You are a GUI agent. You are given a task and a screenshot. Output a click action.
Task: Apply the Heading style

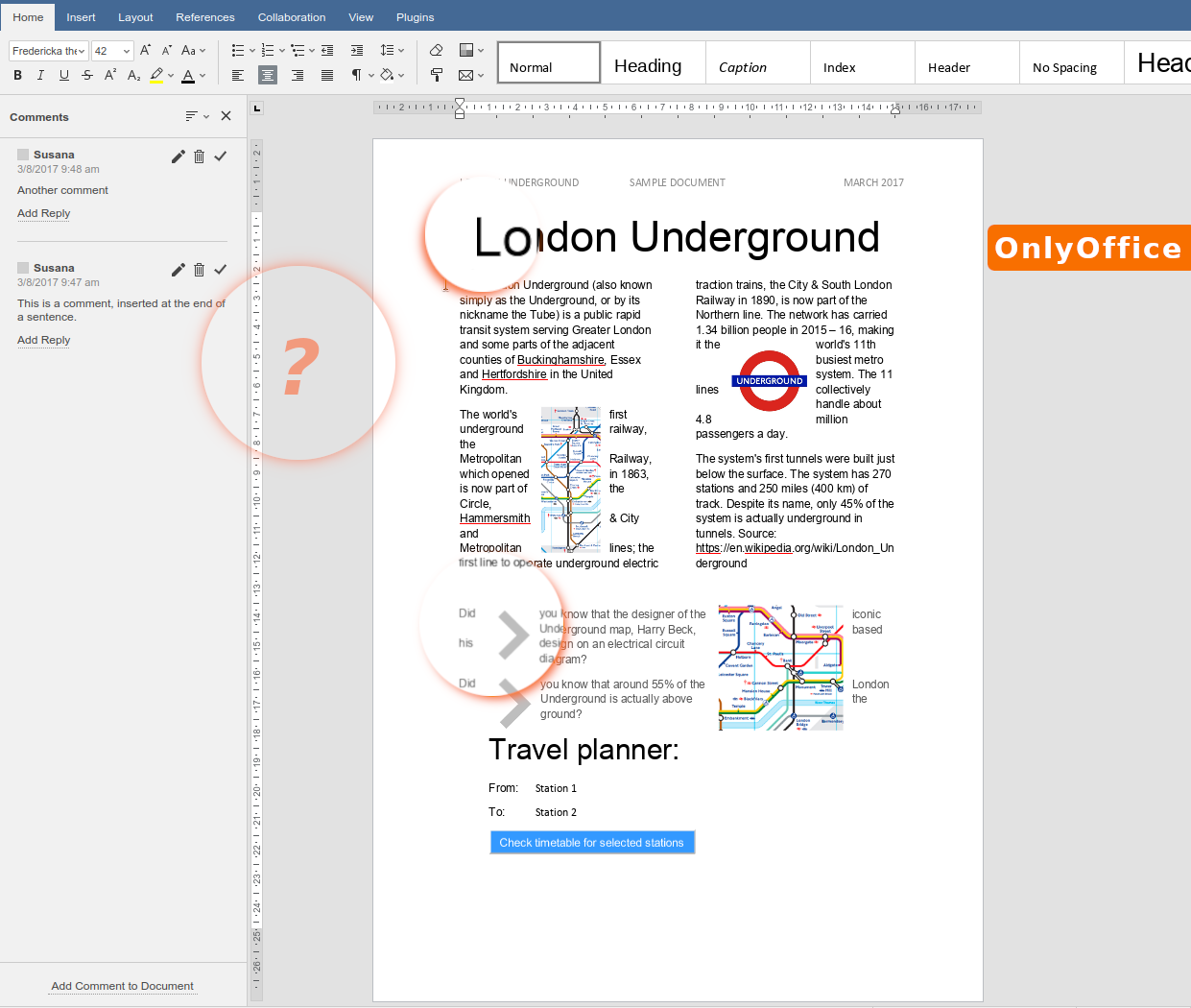click(653, 63)
